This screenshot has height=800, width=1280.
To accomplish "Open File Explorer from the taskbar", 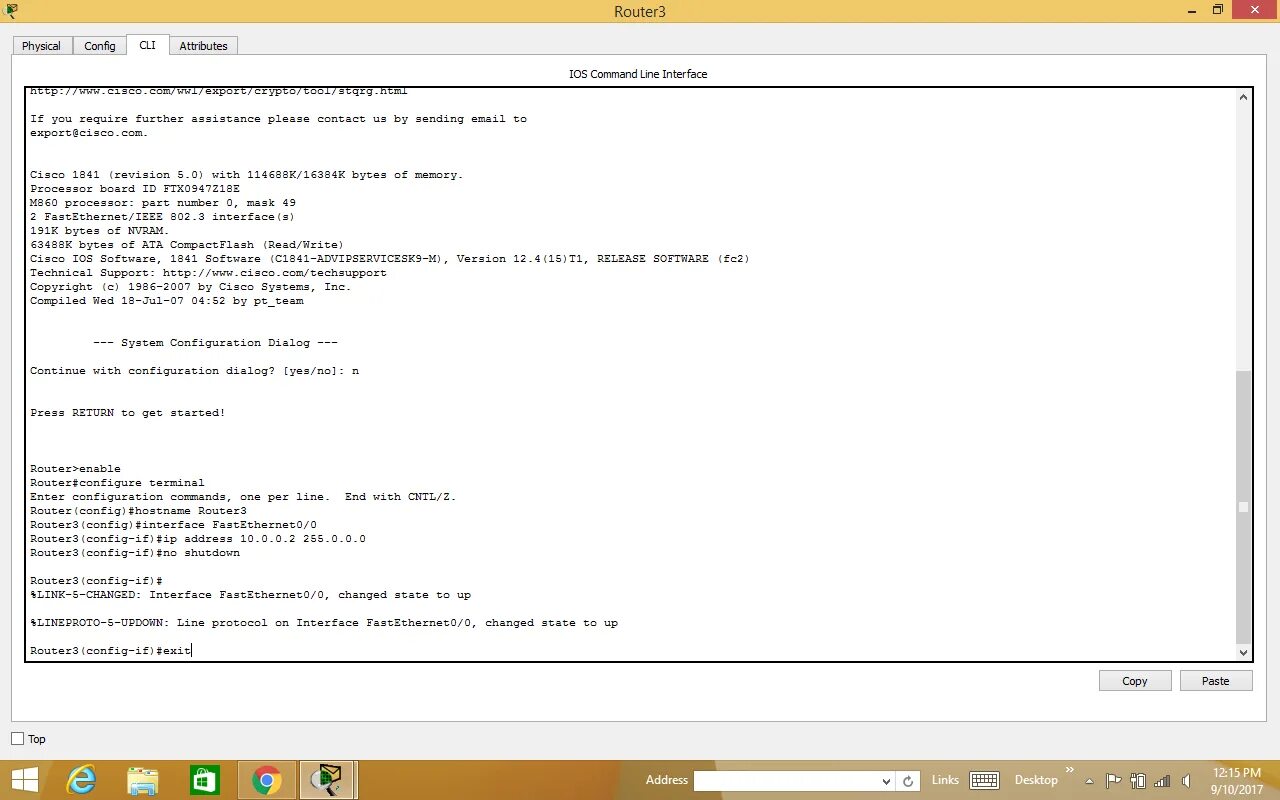I will pos(143,780).
